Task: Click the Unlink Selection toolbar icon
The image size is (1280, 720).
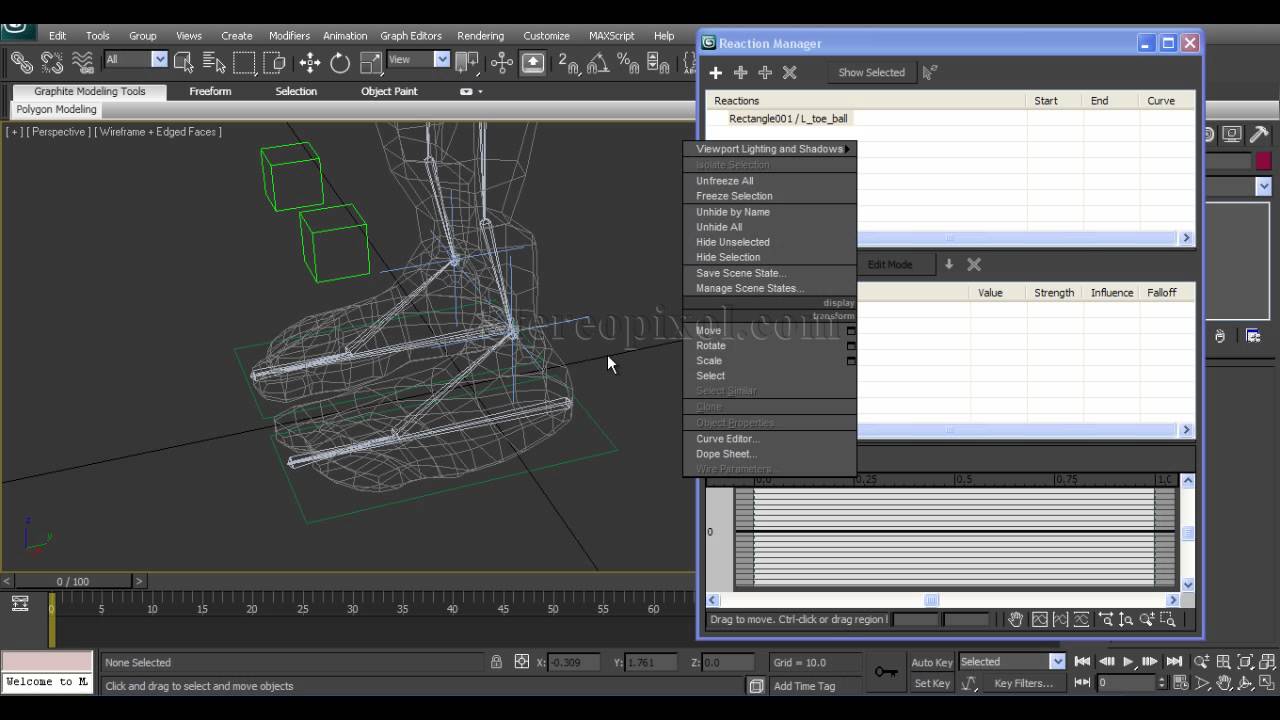Action: click(x=52, y=62)
